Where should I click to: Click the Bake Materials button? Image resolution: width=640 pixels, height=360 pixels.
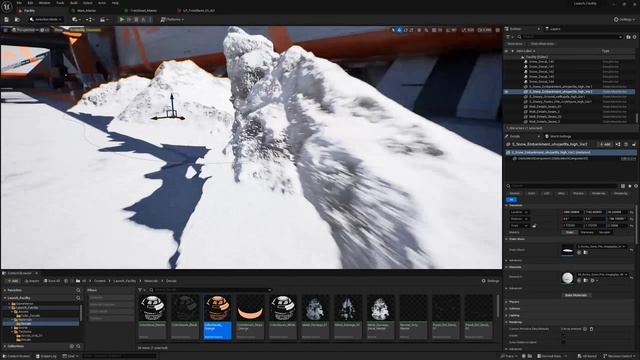[576, 295]
